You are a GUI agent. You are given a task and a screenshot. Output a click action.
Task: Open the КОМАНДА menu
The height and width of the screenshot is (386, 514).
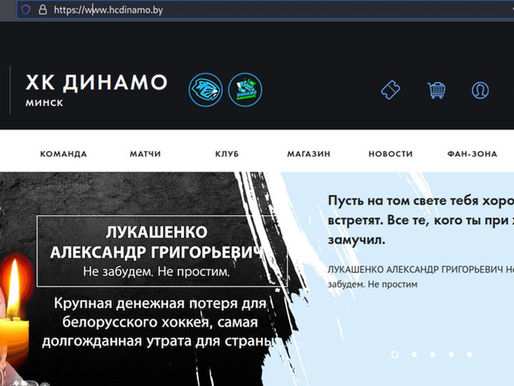[63, 154]
